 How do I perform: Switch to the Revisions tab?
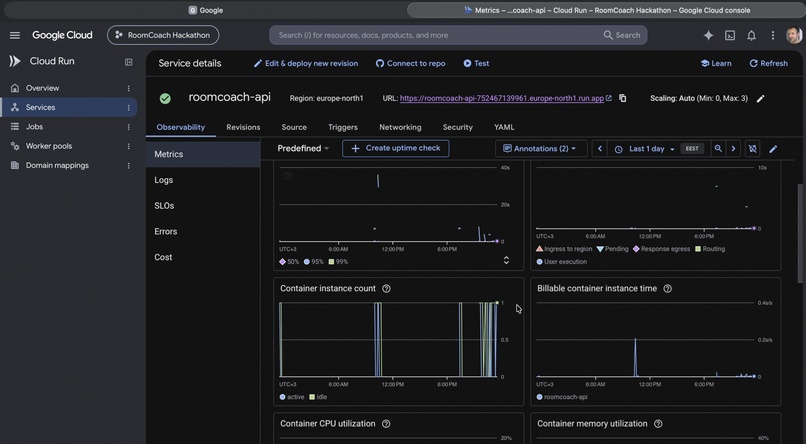click(243, 127)
